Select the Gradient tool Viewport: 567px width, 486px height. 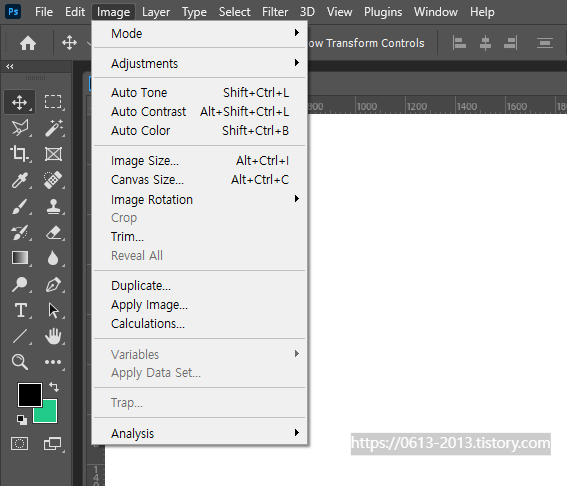click(x=20, y=258)
